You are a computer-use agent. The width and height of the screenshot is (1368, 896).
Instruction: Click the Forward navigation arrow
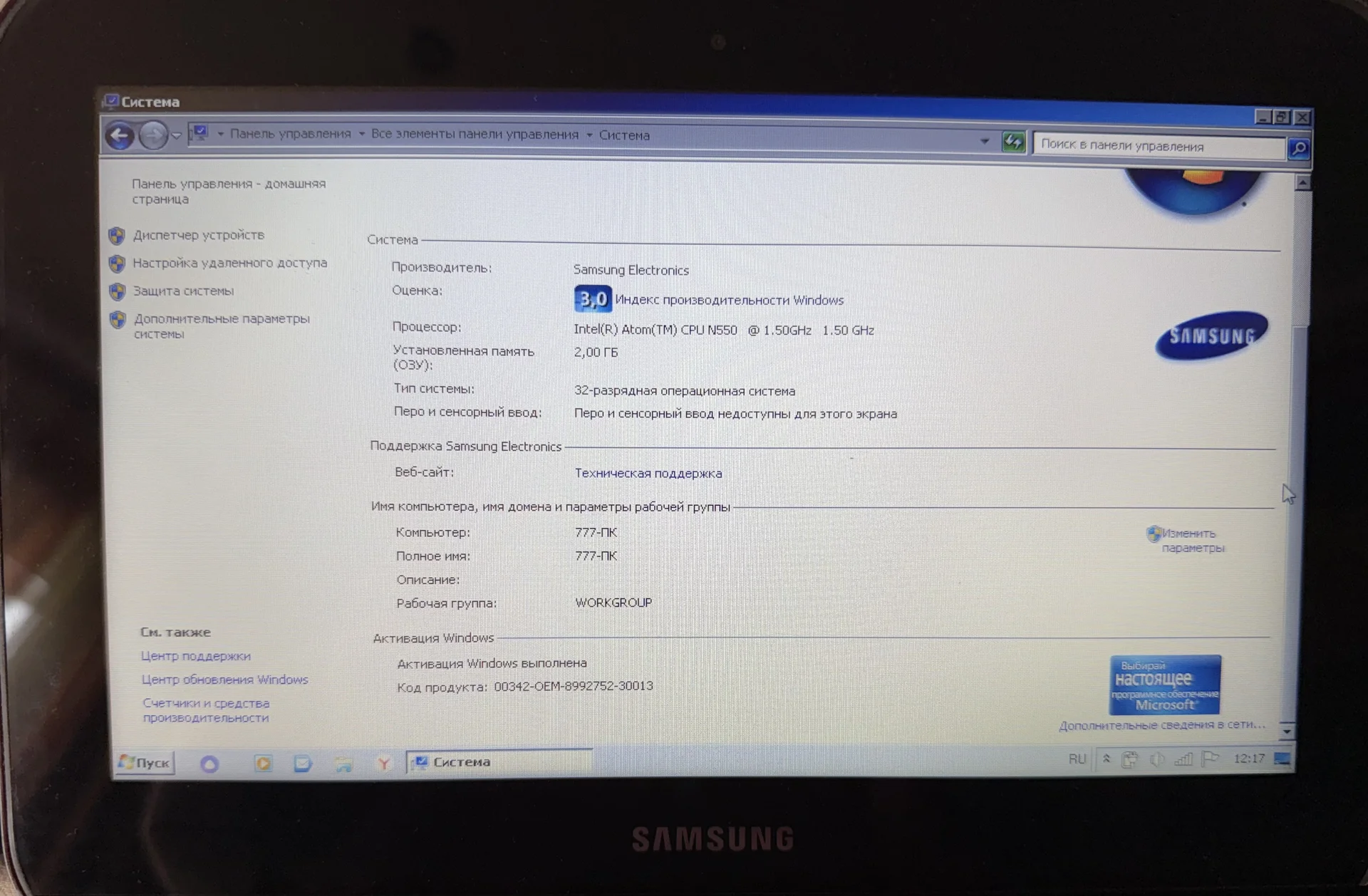point(152,135)
